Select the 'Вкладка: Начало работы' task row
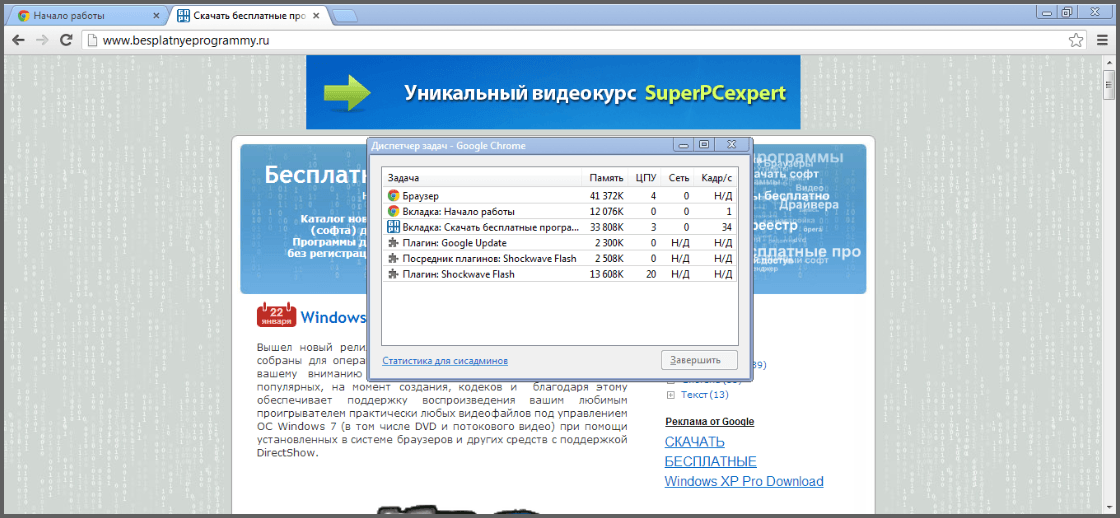The image size is (1120, 518). point(559,211)
